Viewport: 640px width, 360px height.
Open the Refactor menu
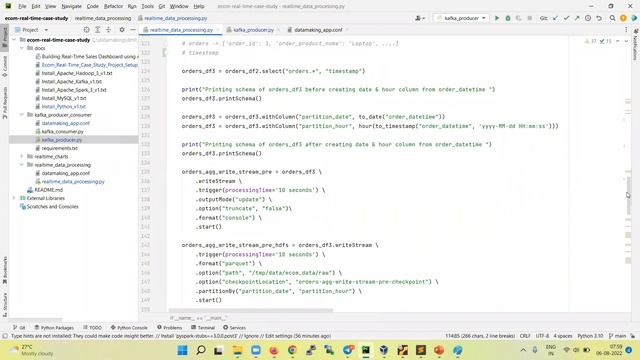coord(113,7)
